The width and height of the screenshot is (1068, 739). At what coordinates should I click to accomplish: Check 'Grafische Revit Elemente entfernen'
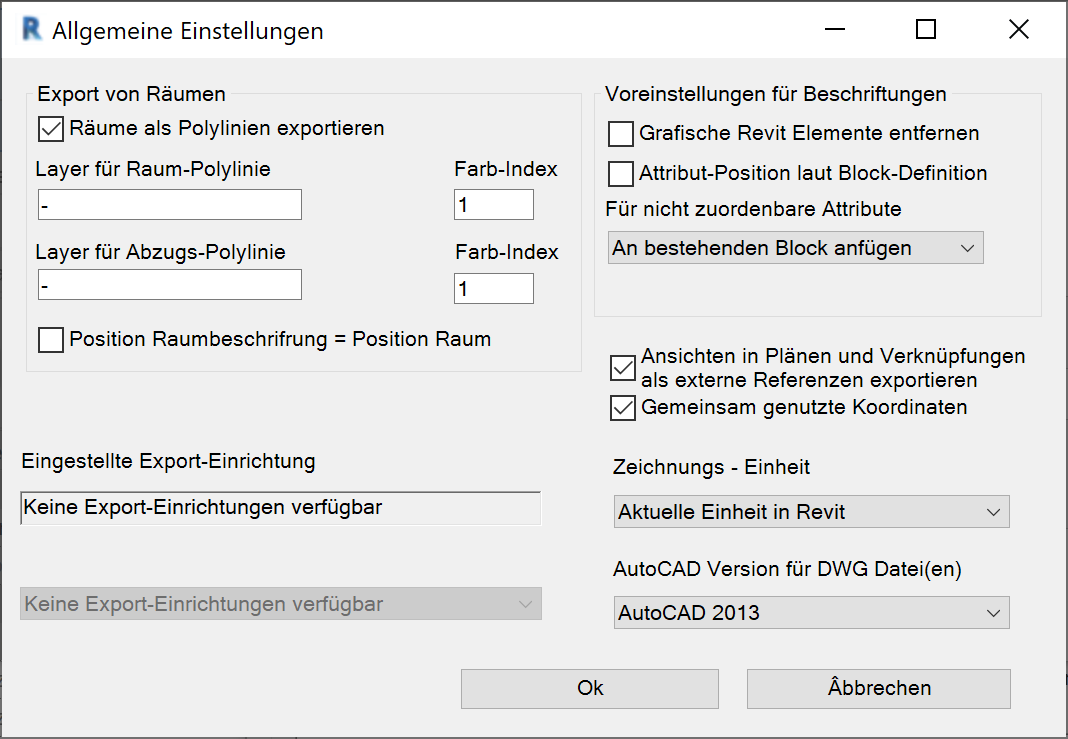621,134
